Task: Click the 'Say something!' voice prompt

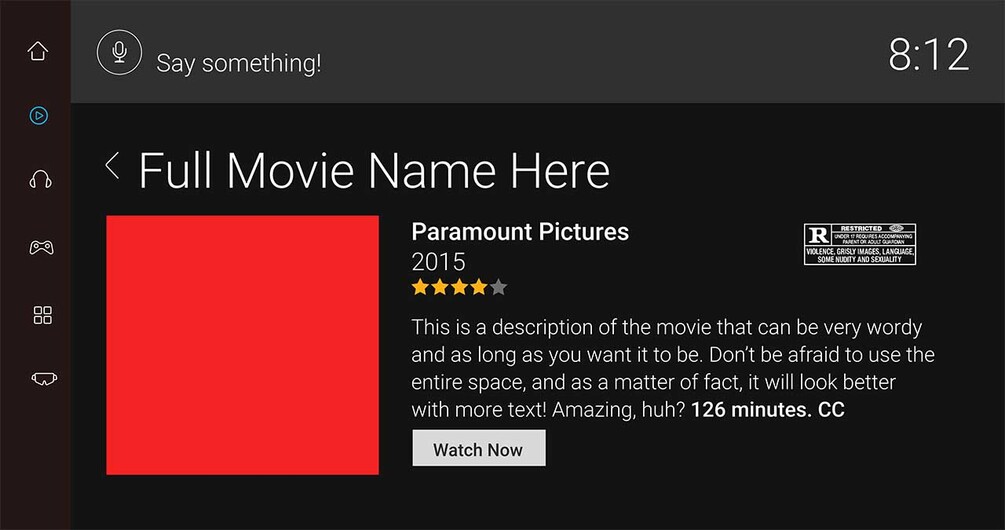Action: (239, 64)
